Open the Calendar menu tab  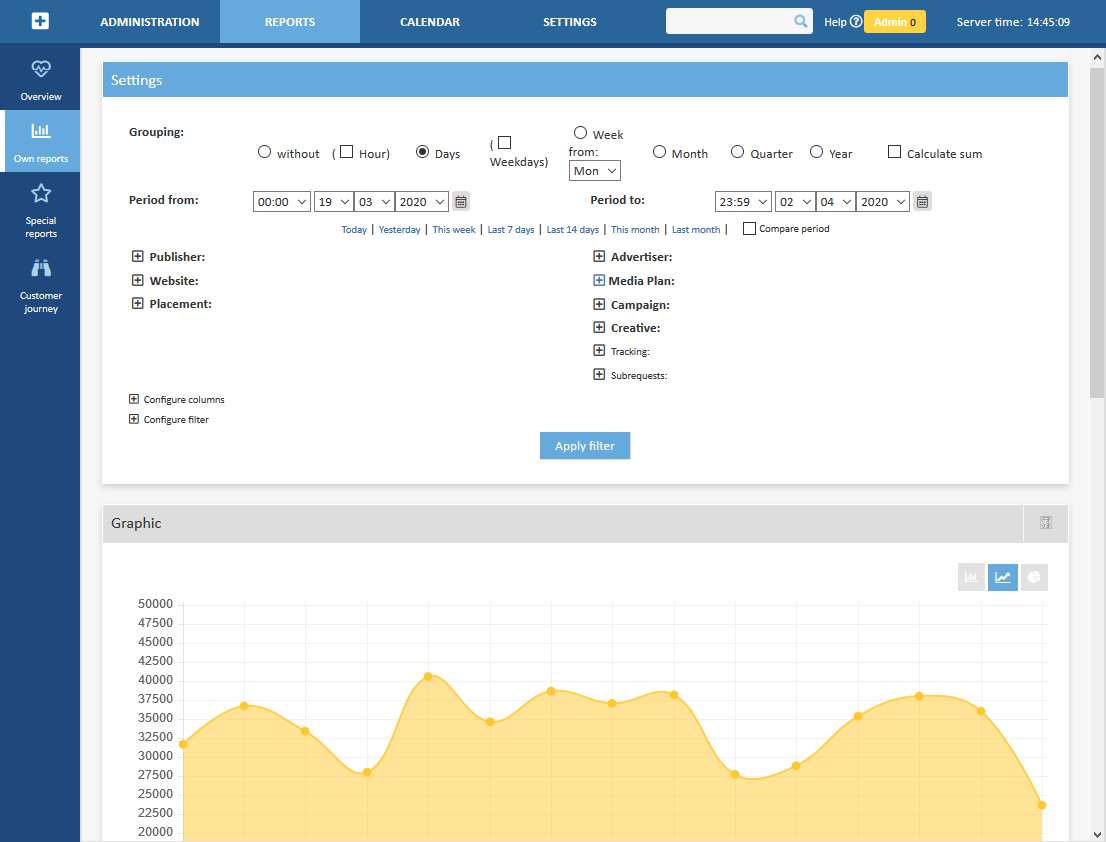click(430, 22)
